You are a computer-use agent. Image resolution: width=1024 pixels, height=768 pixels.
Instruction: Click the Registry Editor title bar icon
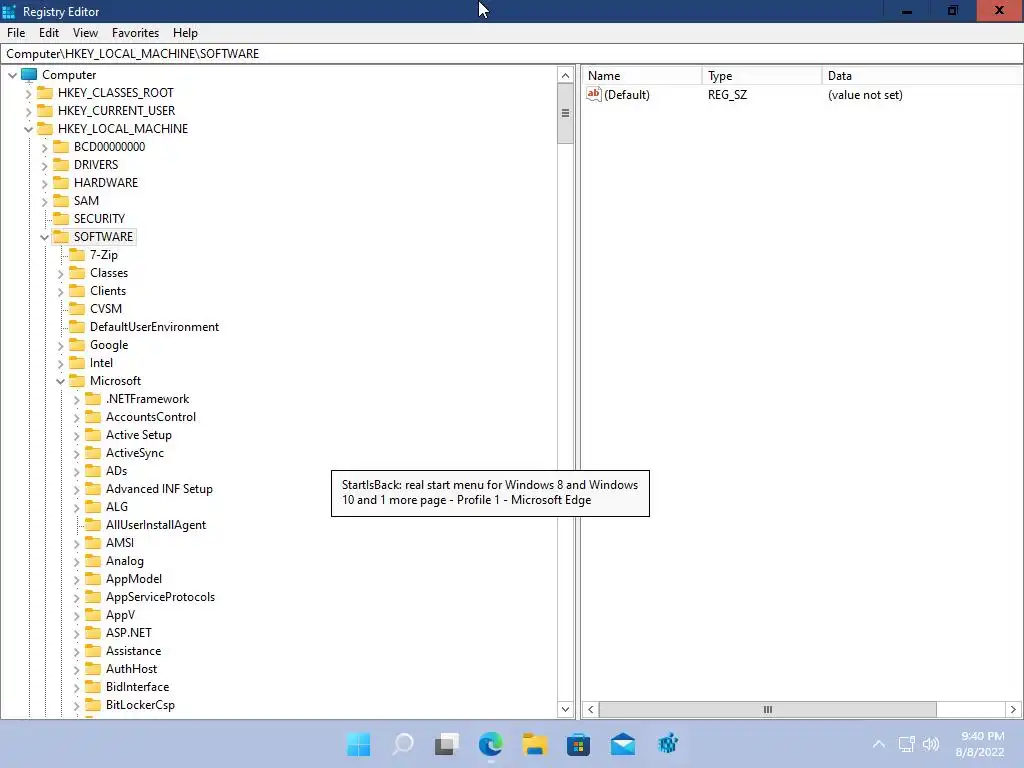(8, 12)
